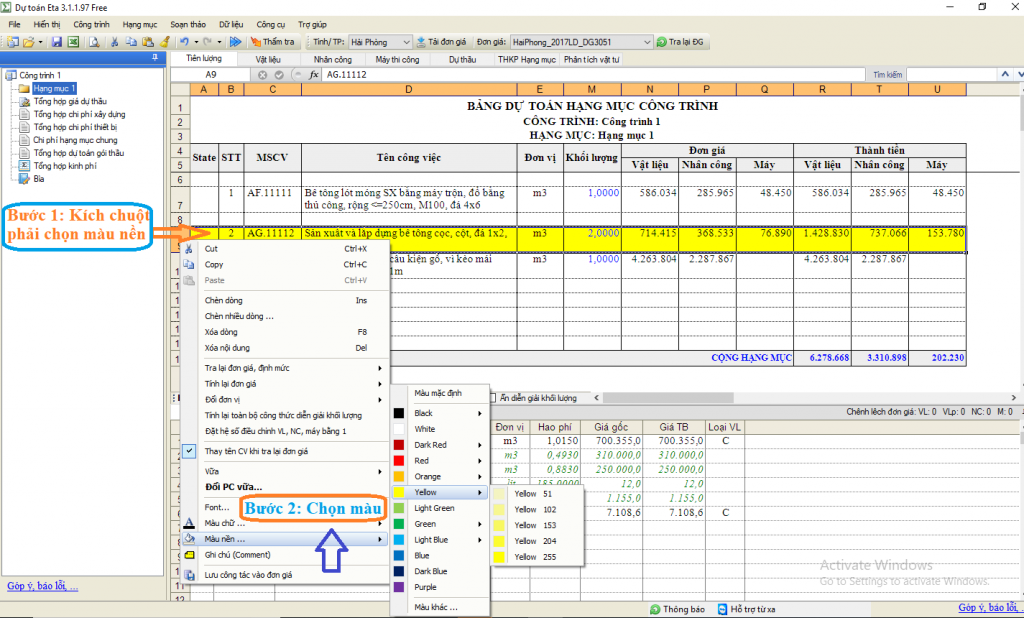Screen dimensions: 1024x618
Task: Choose Chèn dòng from the context menu
Action: point(223,300)
